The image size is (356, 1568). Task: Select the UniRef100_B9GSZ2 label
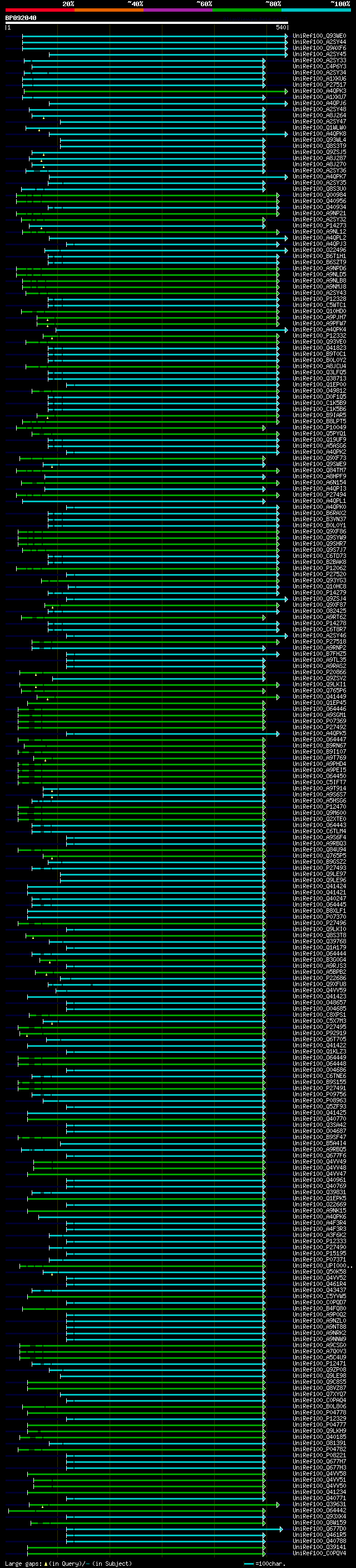click(x=319, y=863)
